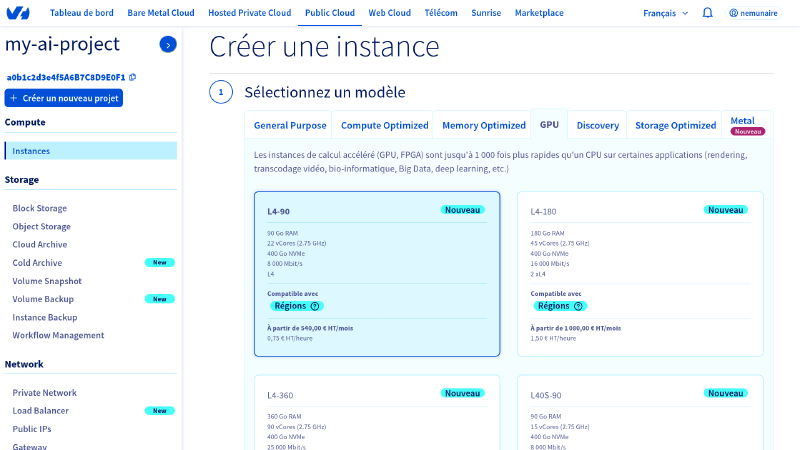This screenshot has height=450, width=800.
Task: Open Hosted Private Cloud menu
Action: point(249,13)
